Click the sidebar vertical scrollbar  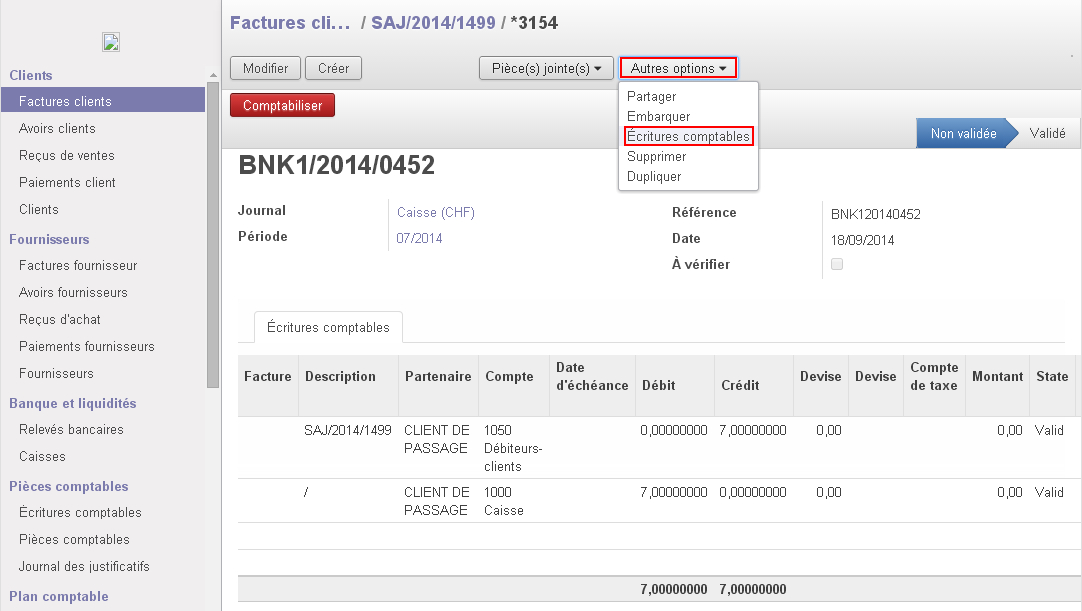[213, 230]
